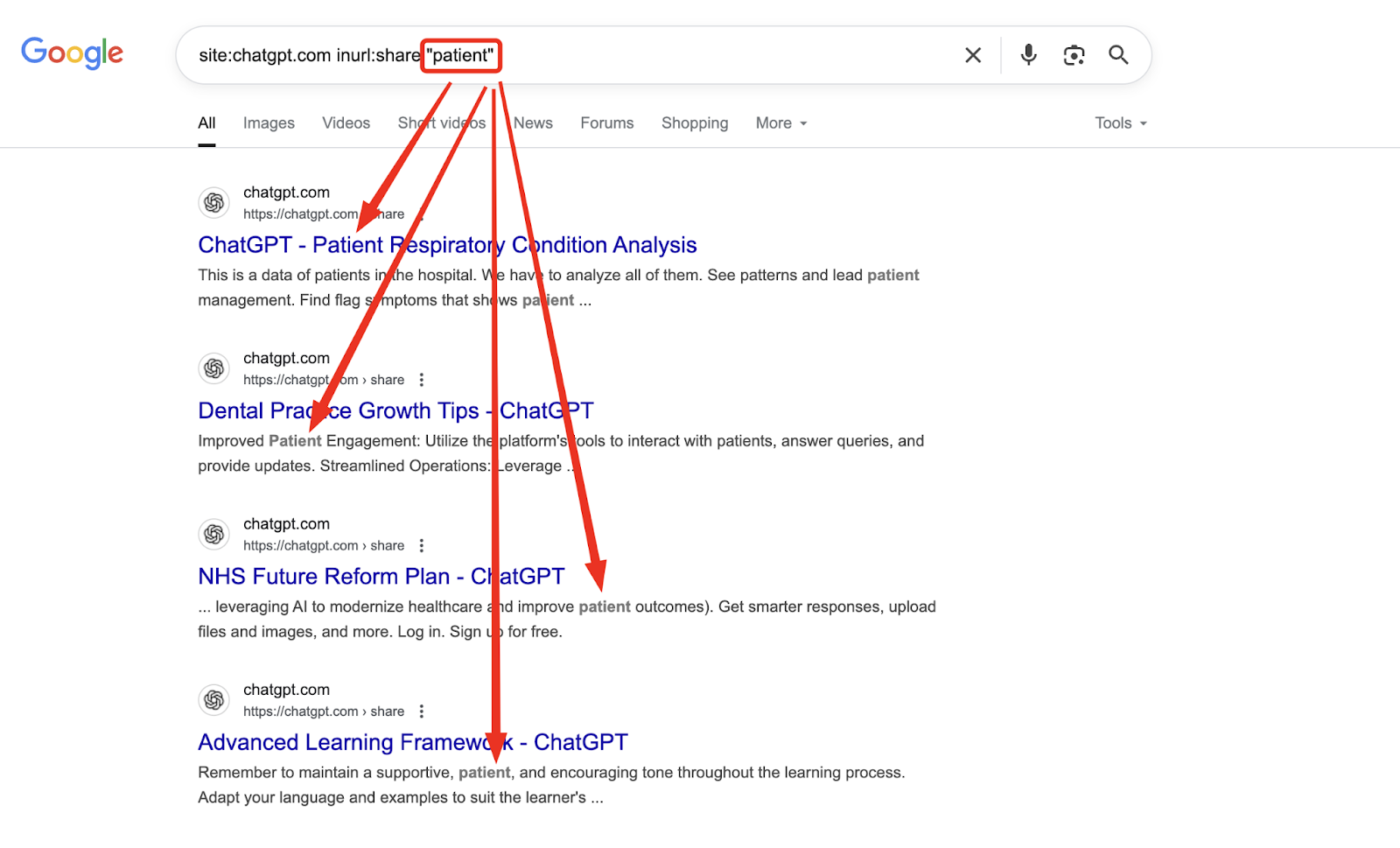Click ChatGPT favicon of Patient Respiratory result
Image resolution: width=1400 pixels, height=848 pixels.
click(213, 203)
